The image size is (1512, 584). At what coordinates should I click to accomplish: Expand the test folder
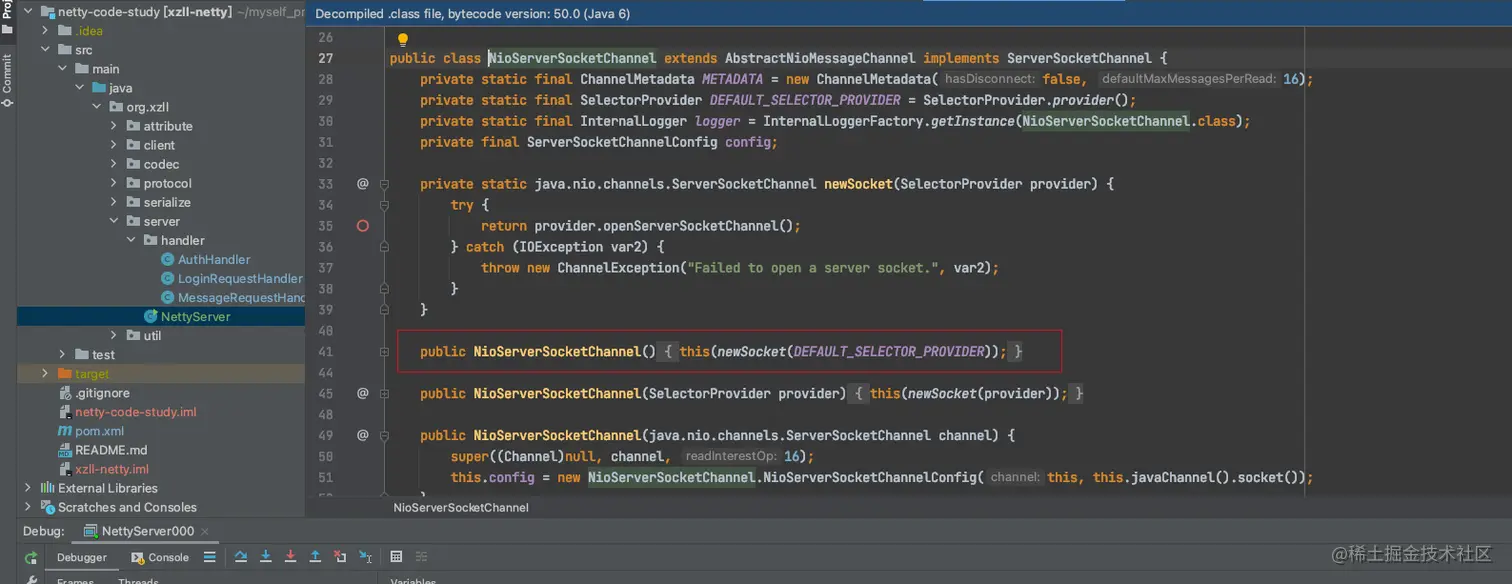[62, 355]
